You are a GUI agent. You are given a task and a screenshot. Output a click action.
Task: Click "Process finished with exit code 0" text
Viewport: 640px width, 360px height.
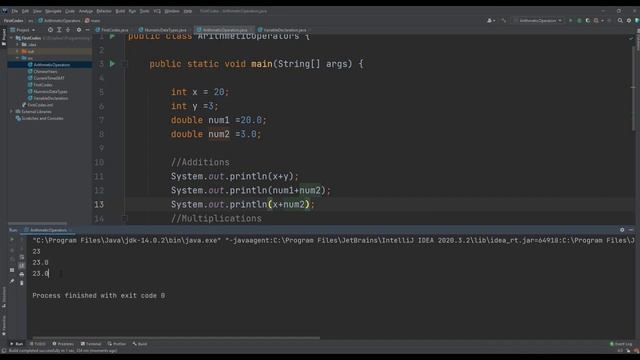(x=99, y=296)
